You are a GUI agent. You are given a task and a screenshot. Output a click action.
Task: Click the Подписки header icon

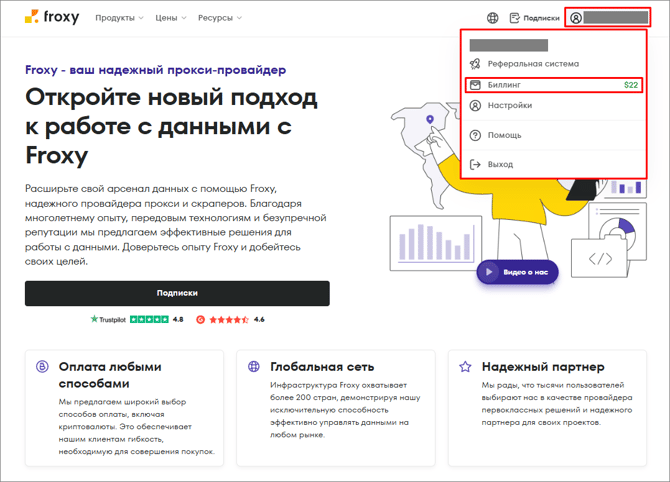pyautogui.click(x=515, y=18)
